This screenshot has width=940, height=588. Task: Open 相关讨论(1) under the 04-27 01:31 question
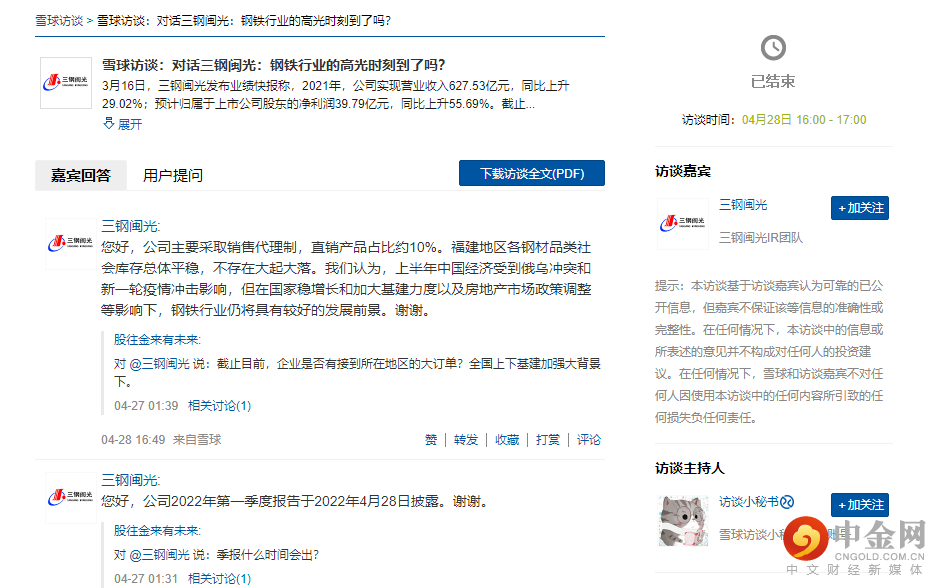(x=219, y=578)
